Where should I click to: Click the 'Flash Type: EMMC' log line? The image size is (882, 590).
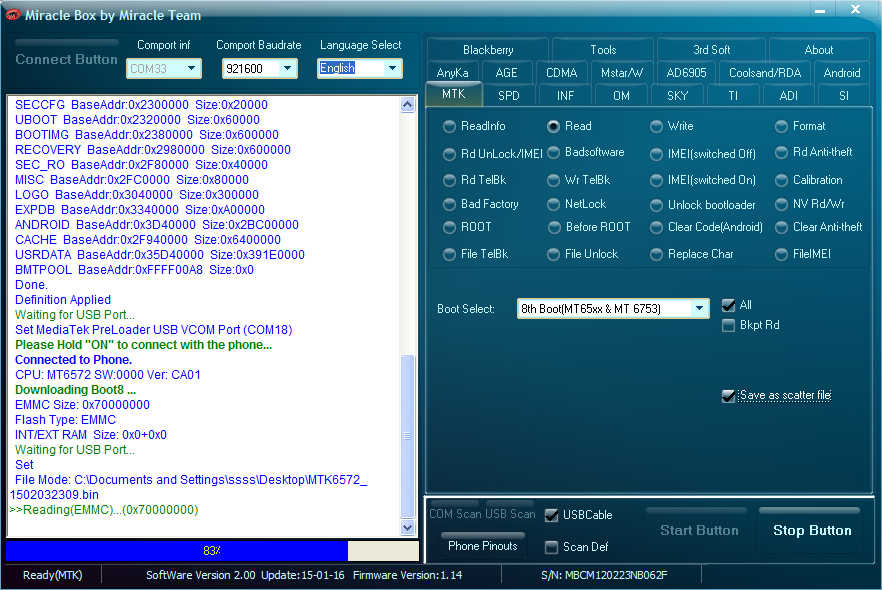point(65,420)
